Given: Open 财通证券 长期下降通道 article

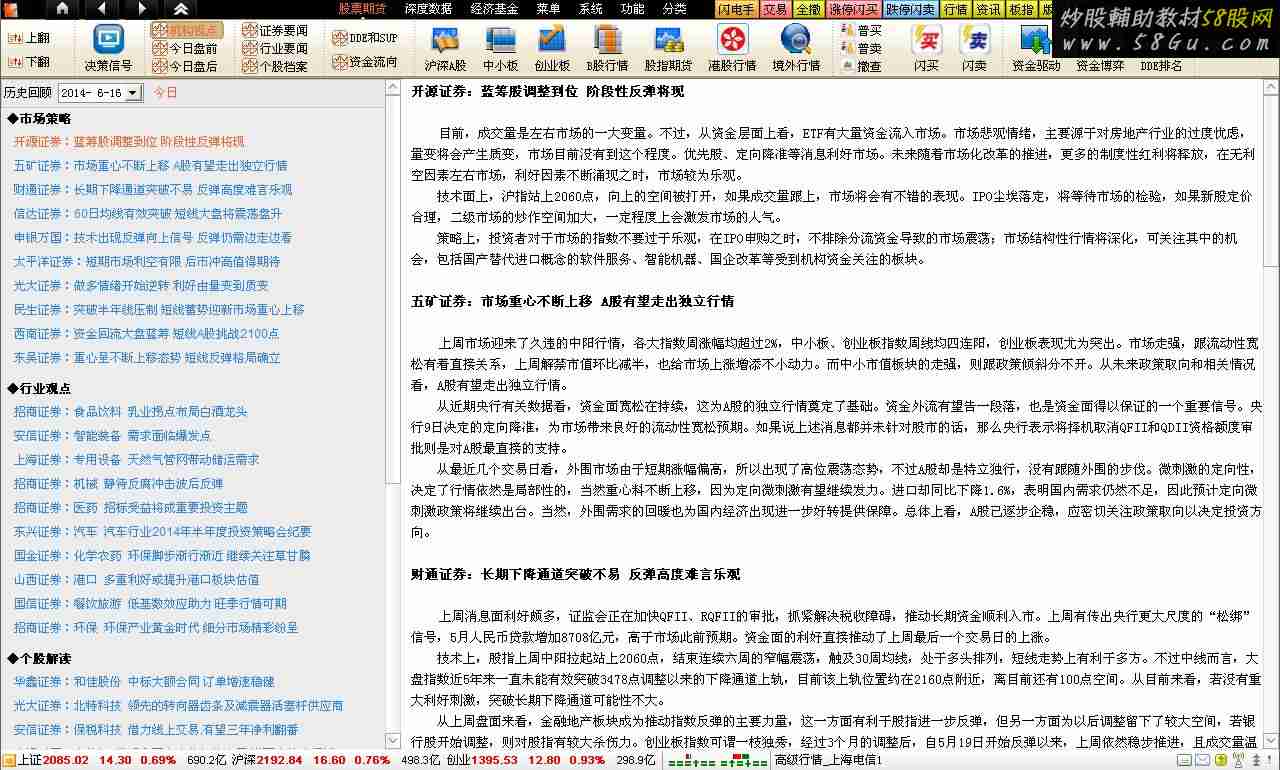Looking at the screenshot, I should tap(153, 190).
